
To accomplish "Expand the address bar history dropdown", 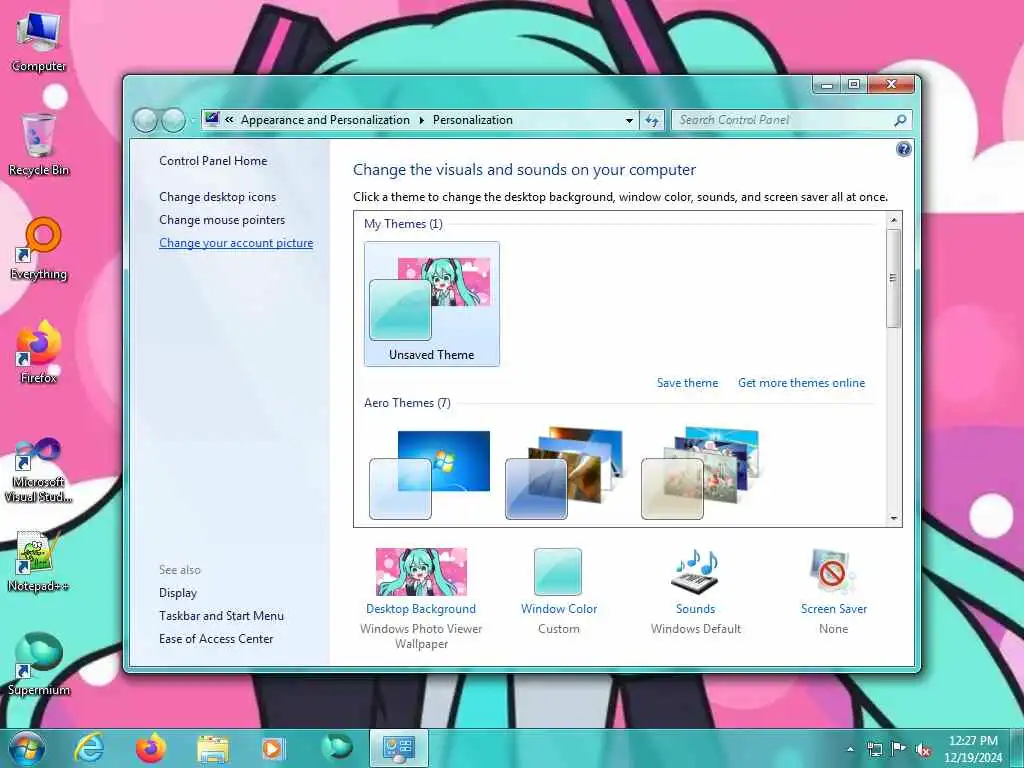I will pos(629,120).
